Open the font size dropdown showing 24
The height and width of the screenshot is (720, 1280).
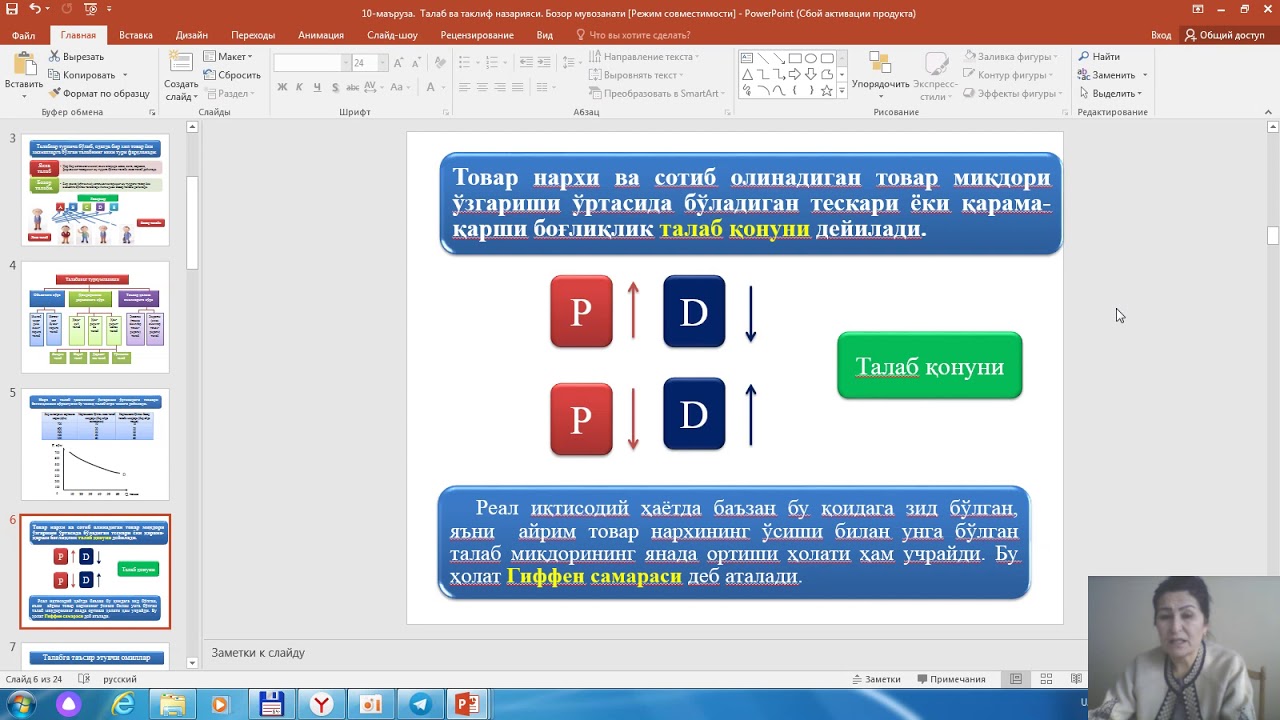(x=382, y=63)
